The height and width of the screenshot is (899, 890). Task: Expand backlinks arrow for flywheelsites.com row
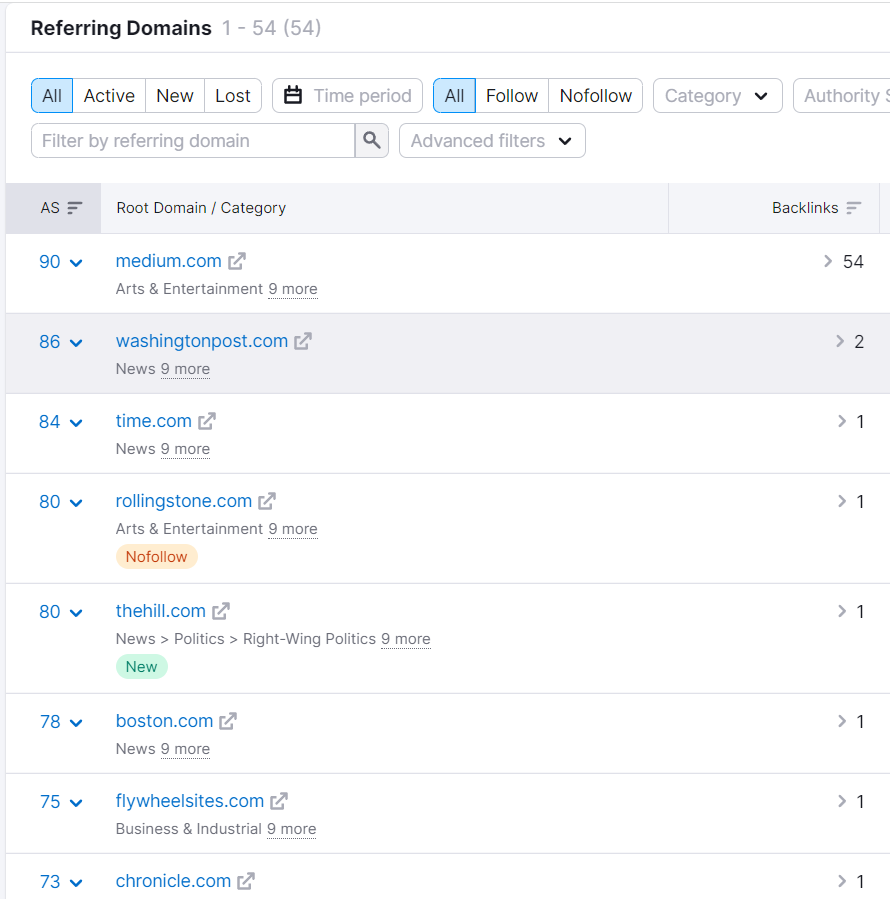[x=842, y=801]
